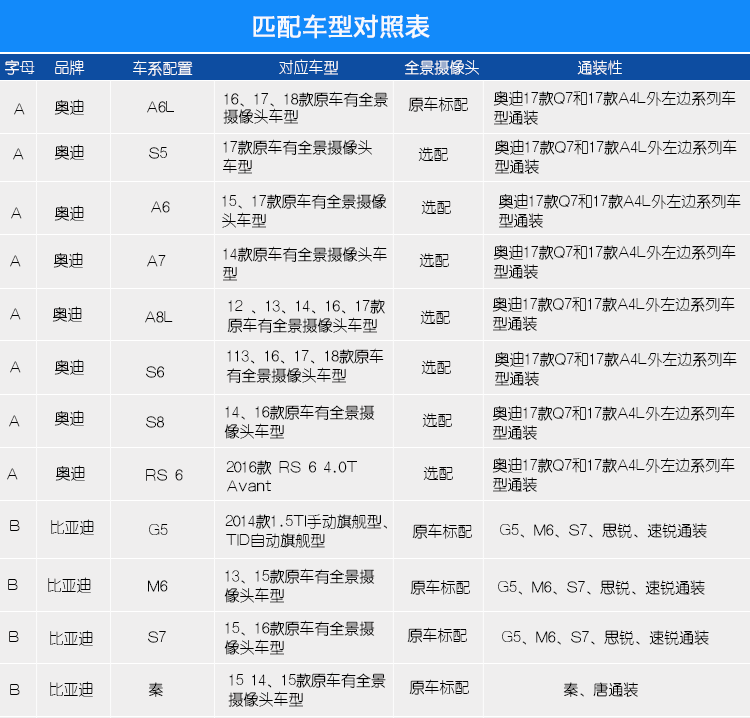Select the A8L model cell
Image resolution: width=750 pixels, height=718 pixels.
[x=158, y=317]
